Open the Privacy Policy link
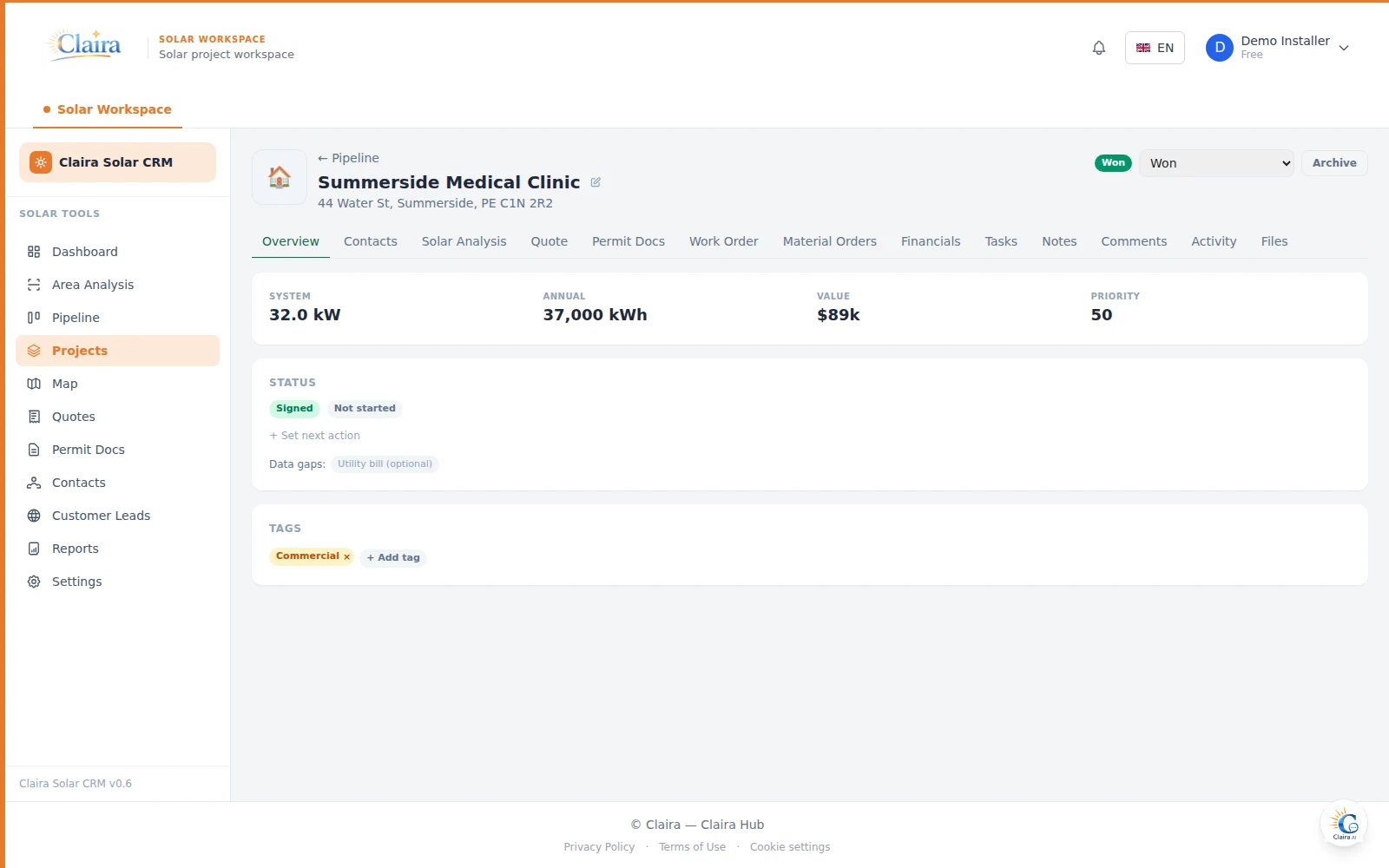This screenshot has height=868, width=1389. click(599, 847)
